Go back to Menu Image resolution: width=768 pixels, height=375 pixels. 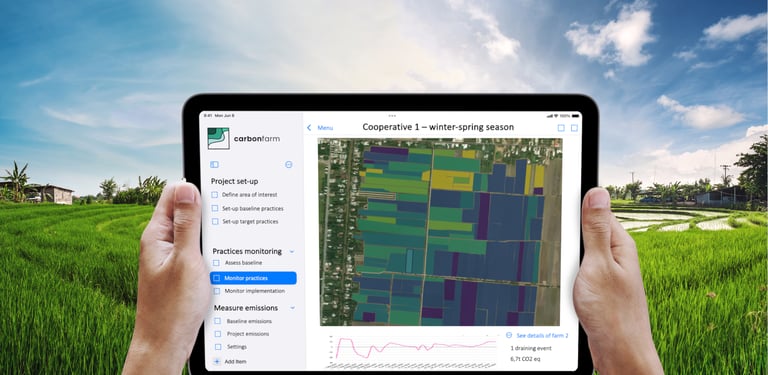click(325, 128)
